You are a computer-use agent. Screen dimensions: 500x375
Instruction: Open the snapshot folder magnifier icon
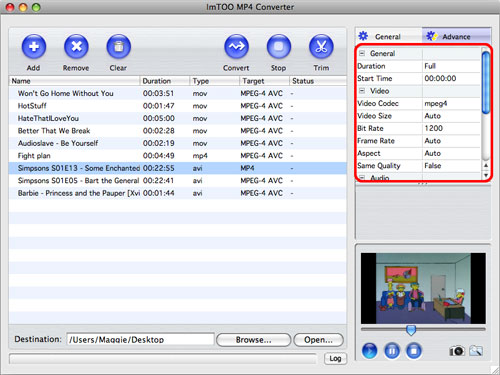pos(476,351)
